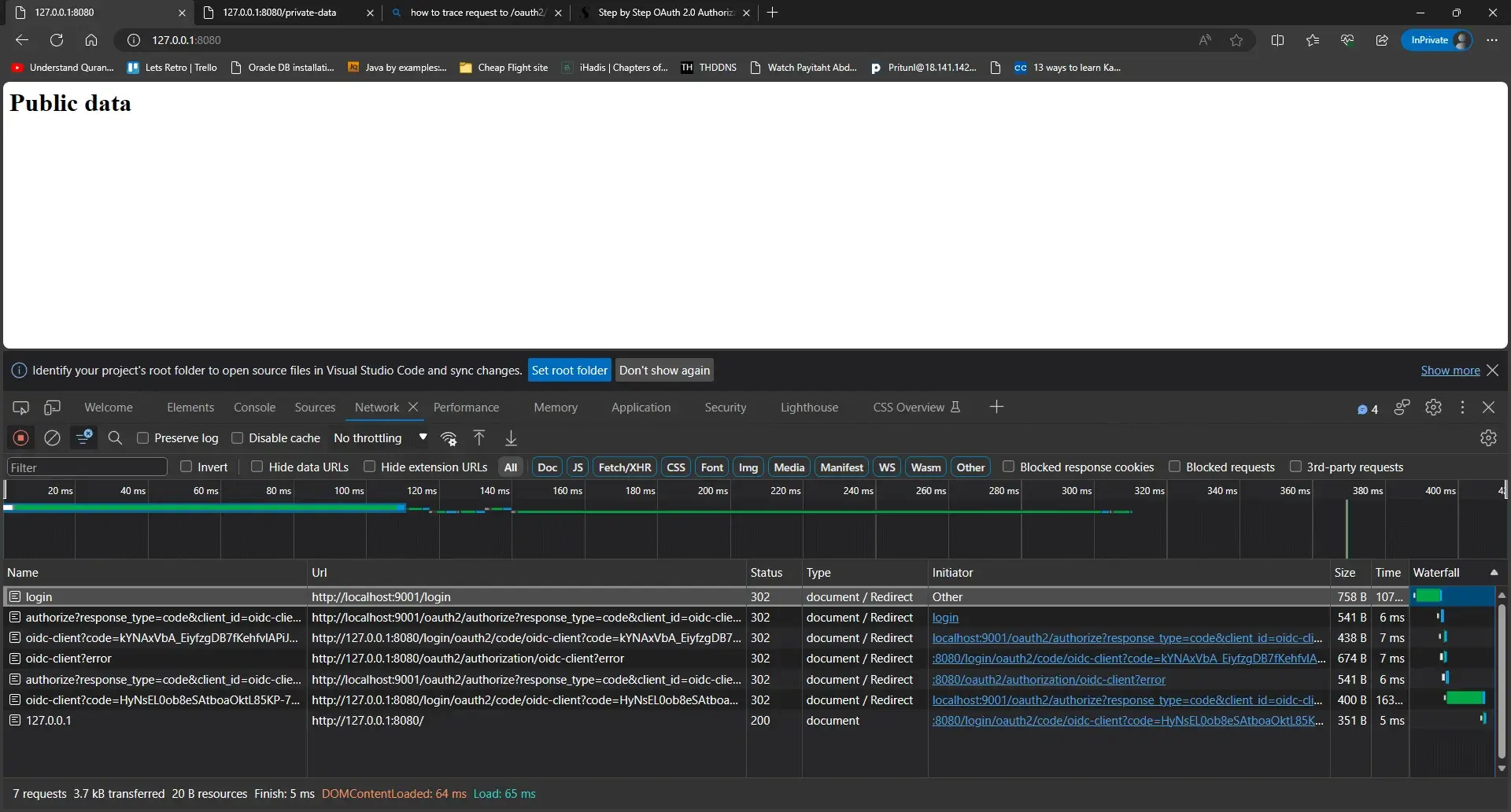
Task: Enable Preserve log checkbox
Action: coord(143,437)
